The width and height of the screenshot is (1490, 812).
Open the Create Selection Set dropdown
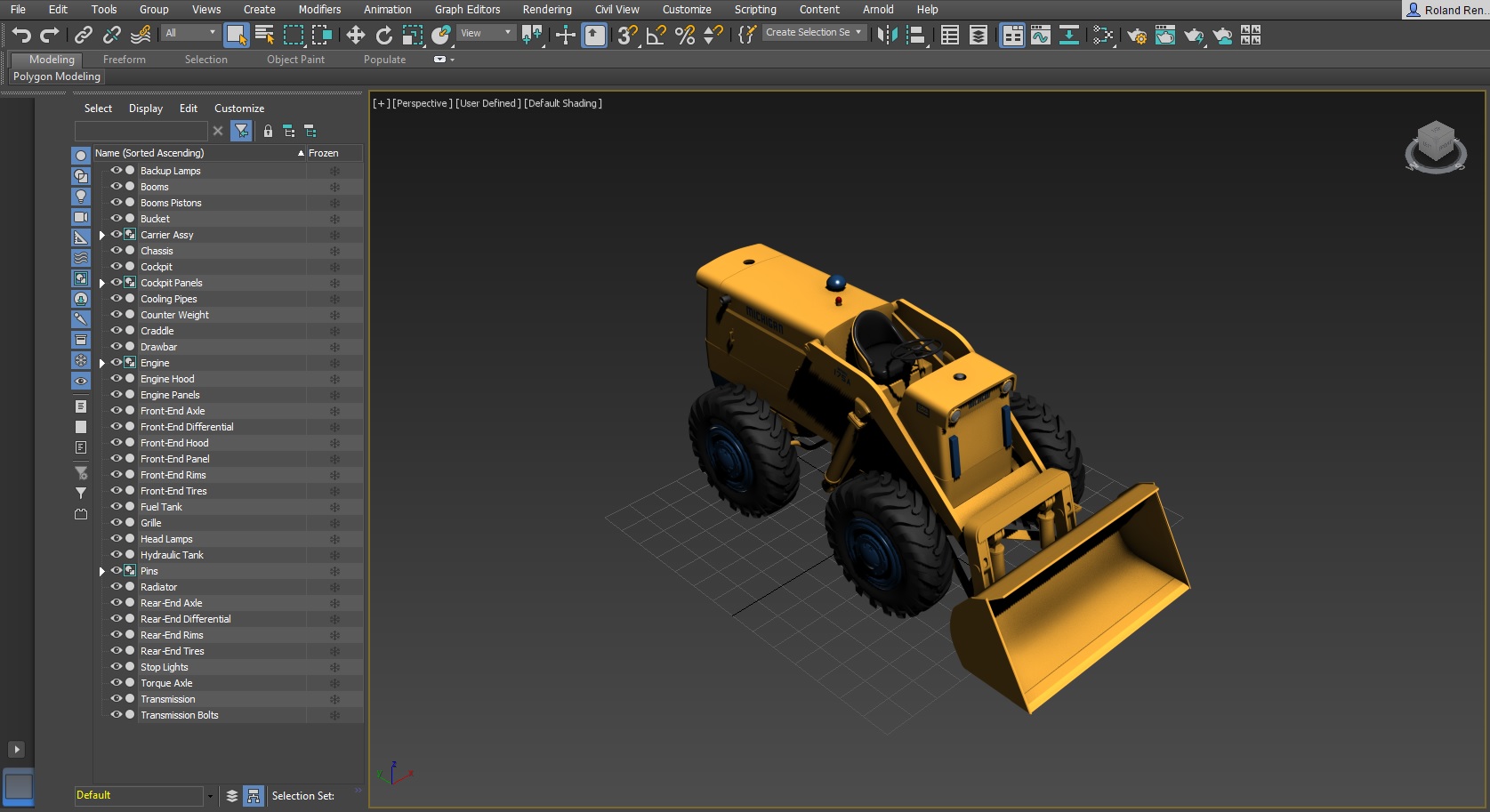coord(858,32)
